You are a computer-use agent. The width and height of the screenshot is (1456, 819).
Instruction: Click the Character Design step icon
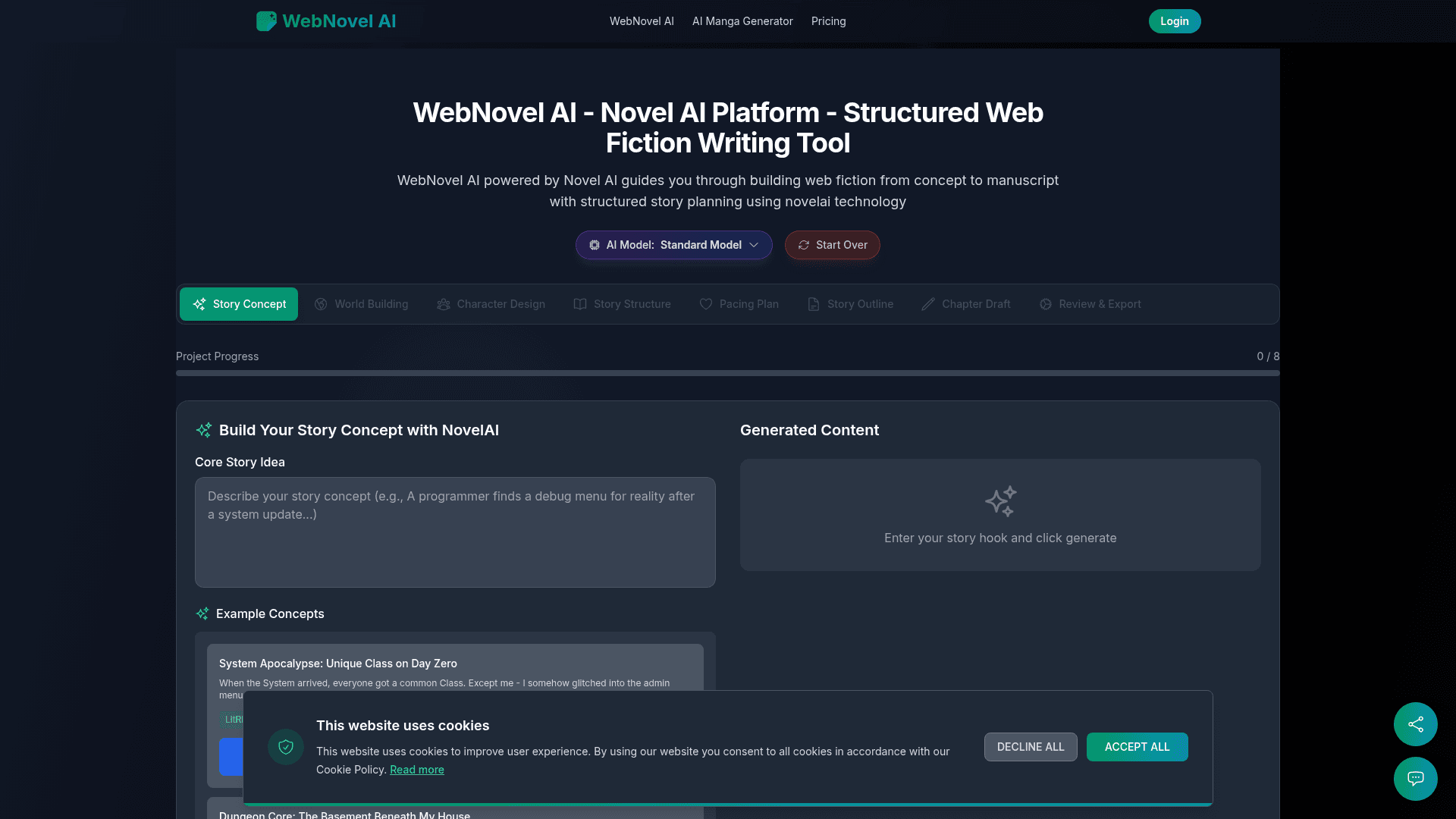click(444, 304)
